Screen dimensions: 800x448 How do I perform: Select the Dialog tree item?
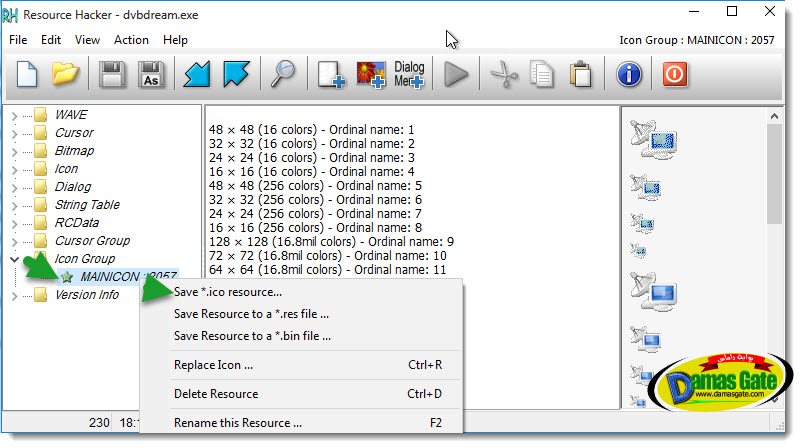(x=73, y=187)
